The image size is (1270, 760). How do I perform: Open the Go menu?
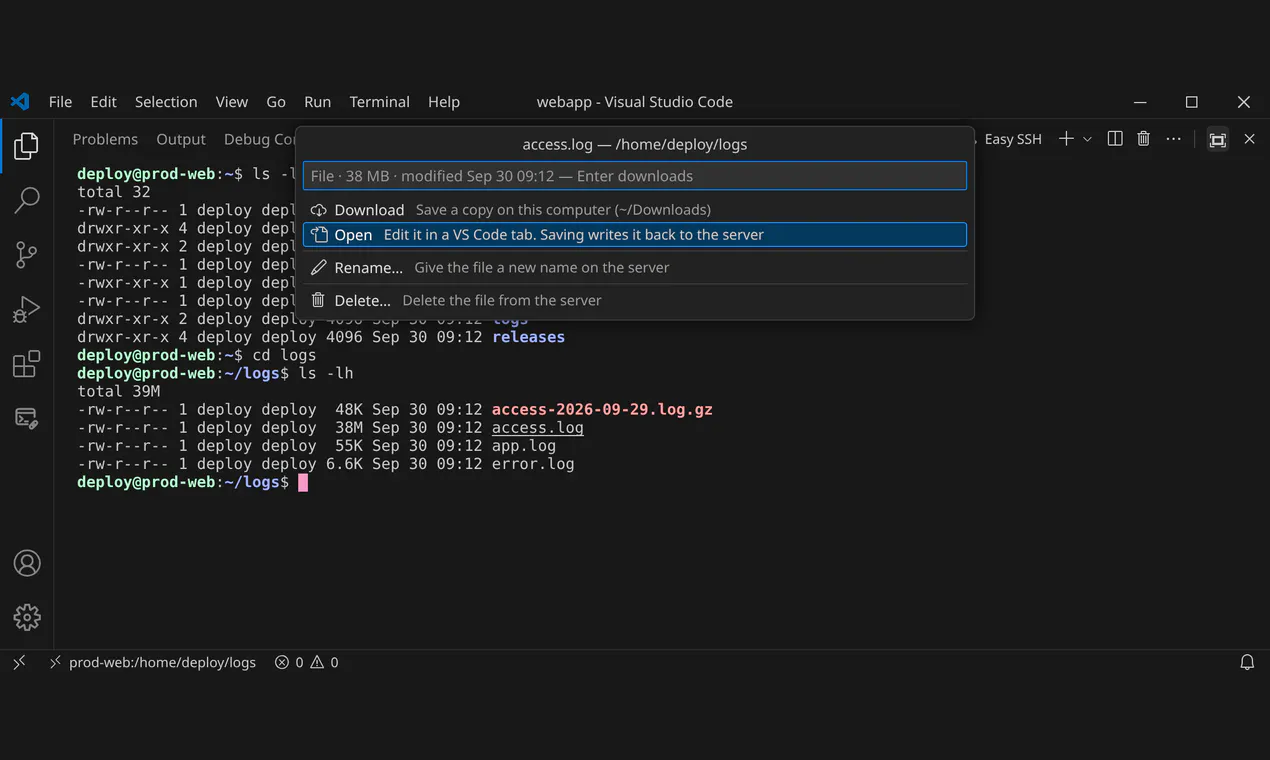(276, 102)
